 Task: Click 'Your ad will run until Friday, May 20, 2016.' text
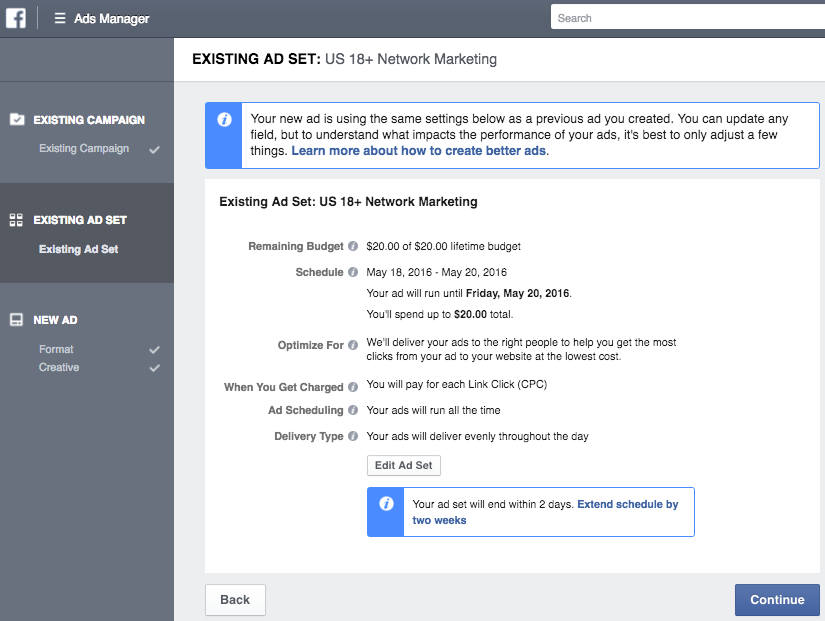point(469,293)
